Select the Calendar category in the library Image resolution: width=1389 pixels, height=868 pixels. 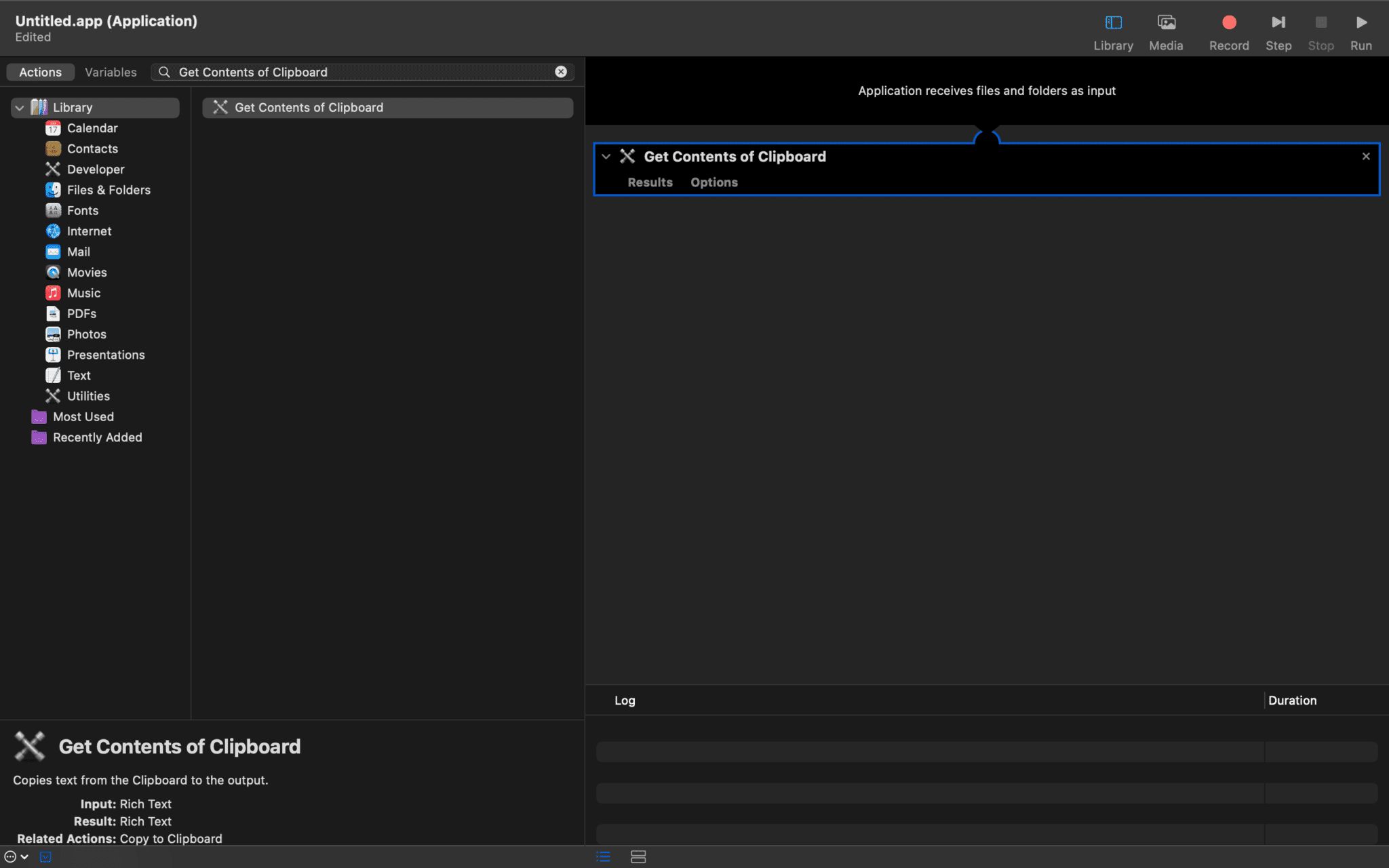pyautogui.click(x=92, y=128)
